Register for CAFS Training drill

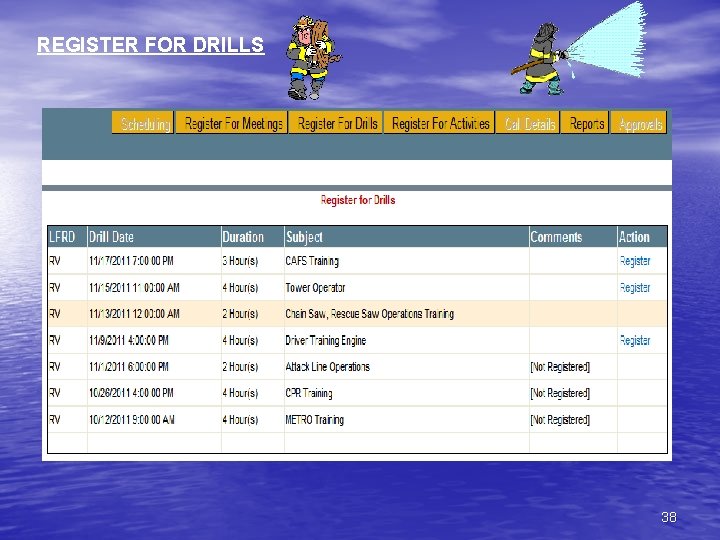[x=635, y=261]
